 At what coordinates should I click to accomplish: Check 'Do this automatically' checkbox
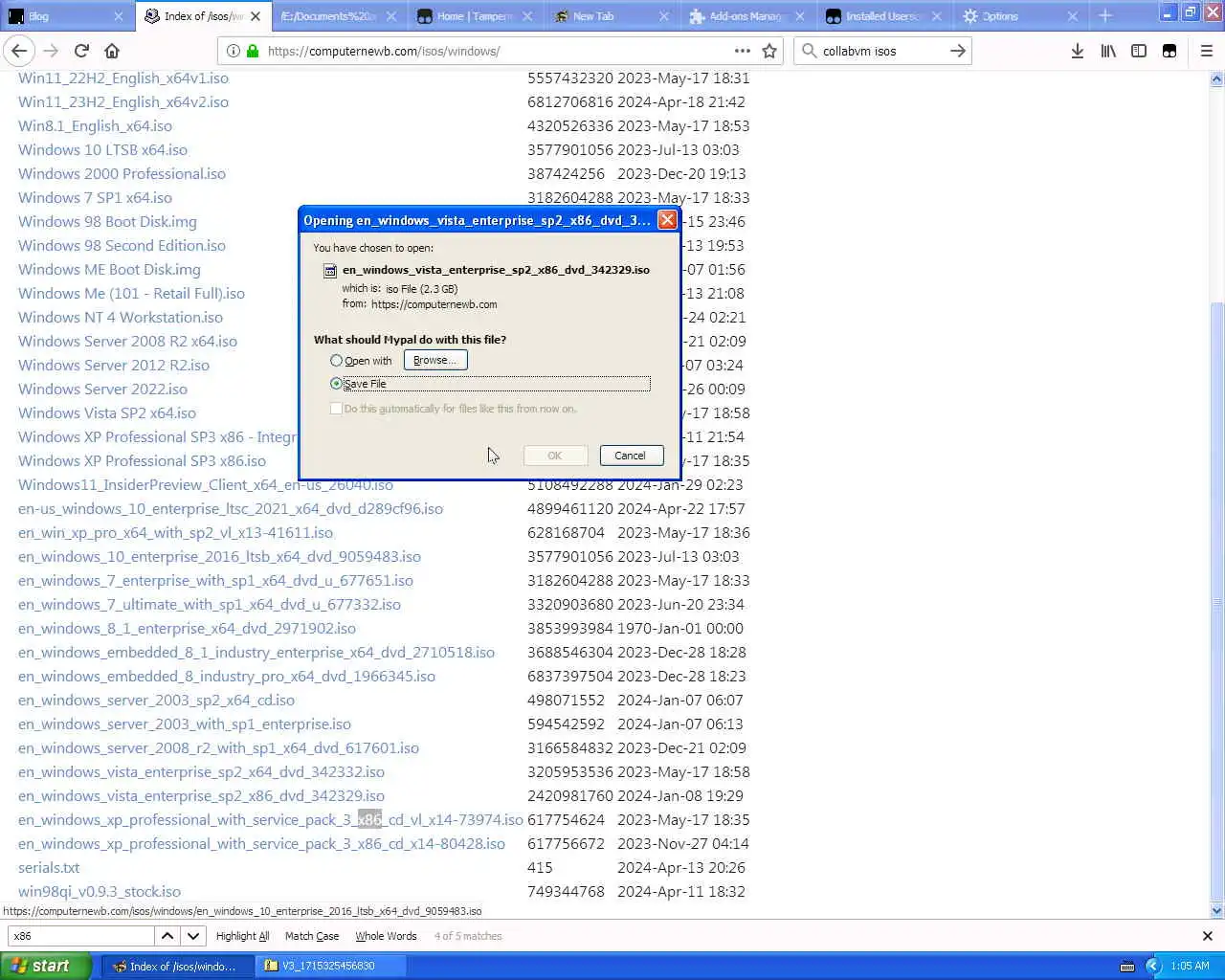(336, 409)
